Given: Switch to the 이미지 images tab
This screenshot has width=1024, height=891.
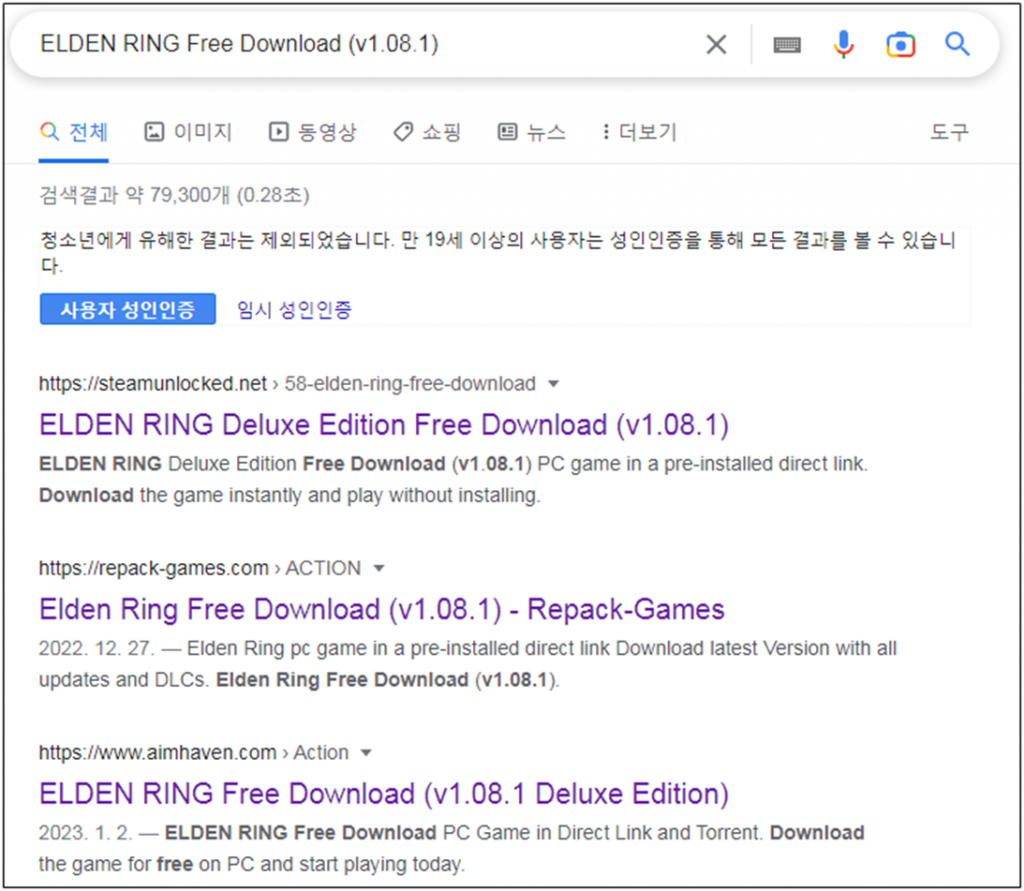Looking at the screenshot, I should coord(188,132).
